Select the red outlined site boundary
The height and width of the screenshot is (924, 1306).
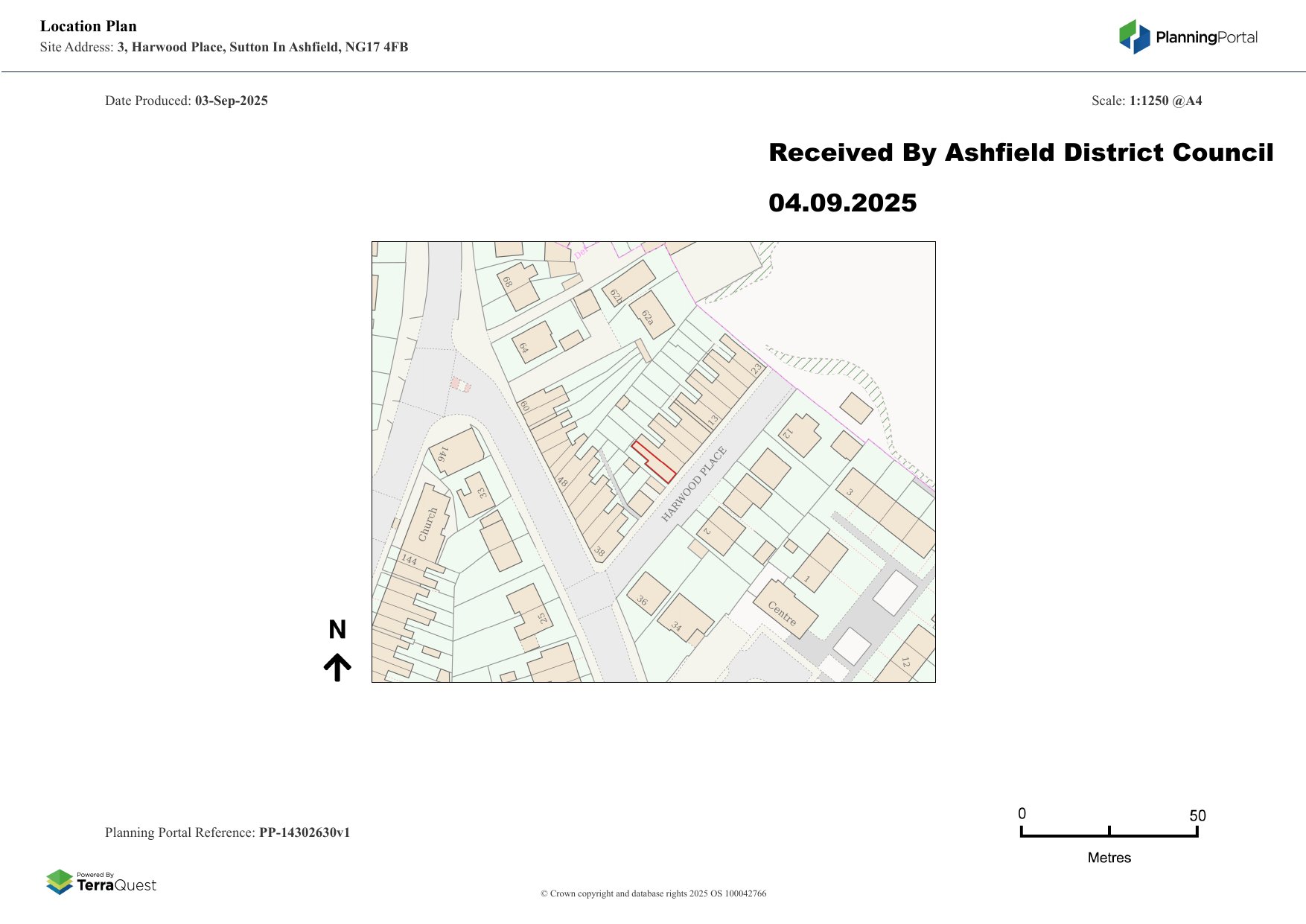click(654, 462)
